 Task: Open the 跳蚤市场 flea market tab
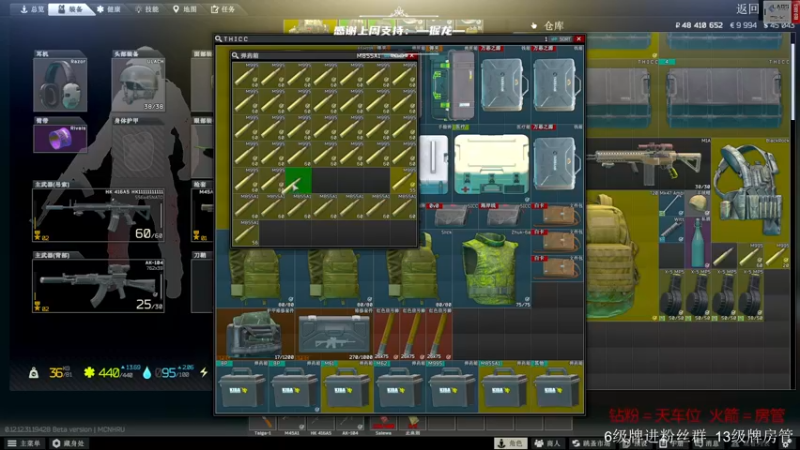(x=591, y=443)
